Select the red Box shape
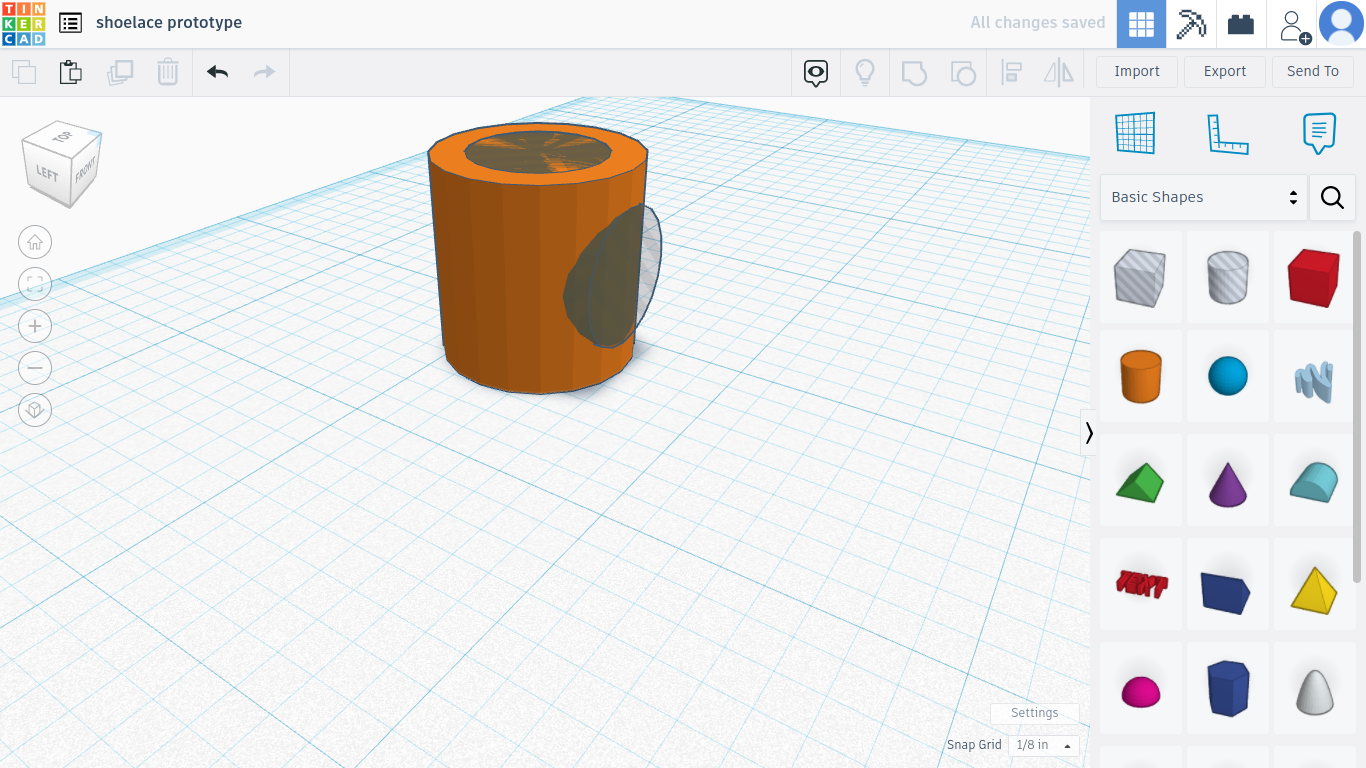This screenshot has width=1366, height=768. coord(1314,277)
